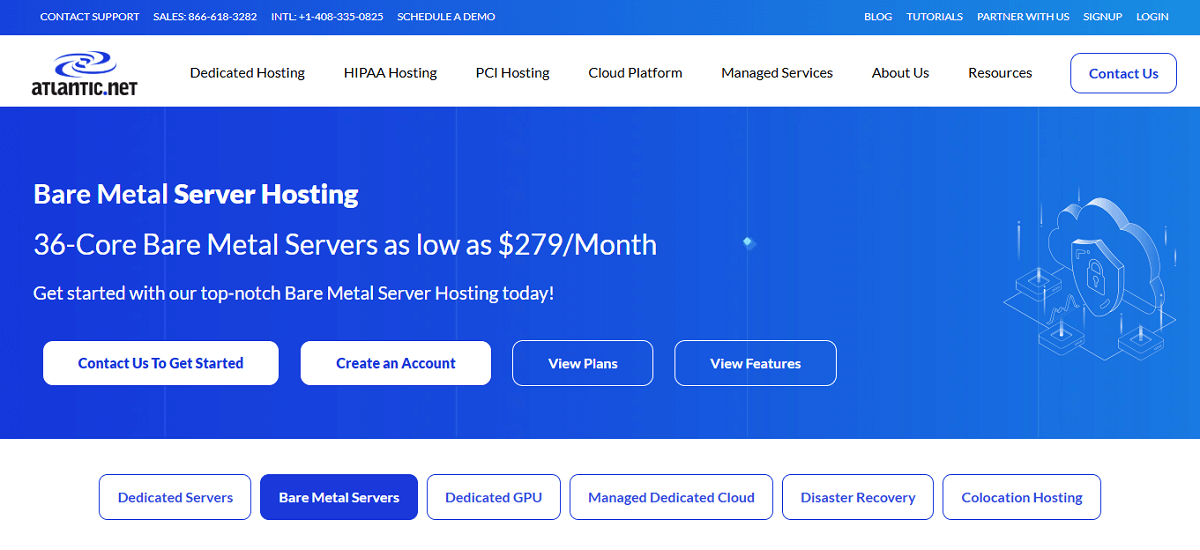Open the PCI Hosting menu
The width and height of the screenshot is (1200, 550).
(513, 73)
